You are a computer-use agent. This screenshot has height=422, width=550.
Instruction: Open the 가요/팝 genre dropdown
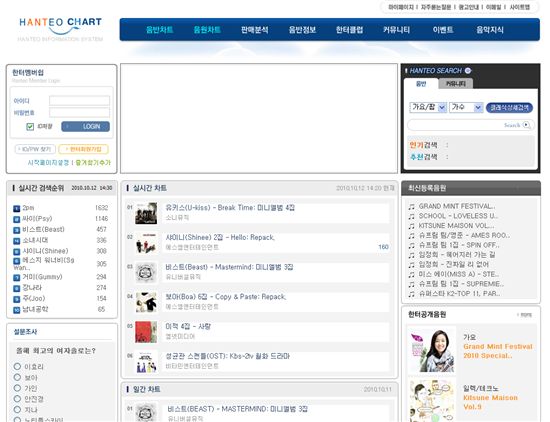click(x=428, y=107)
